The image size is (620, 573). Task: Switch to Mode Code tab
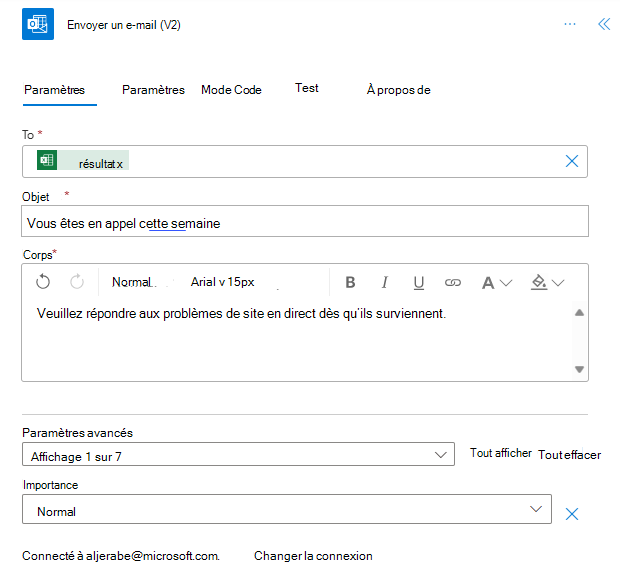[231, 90]
